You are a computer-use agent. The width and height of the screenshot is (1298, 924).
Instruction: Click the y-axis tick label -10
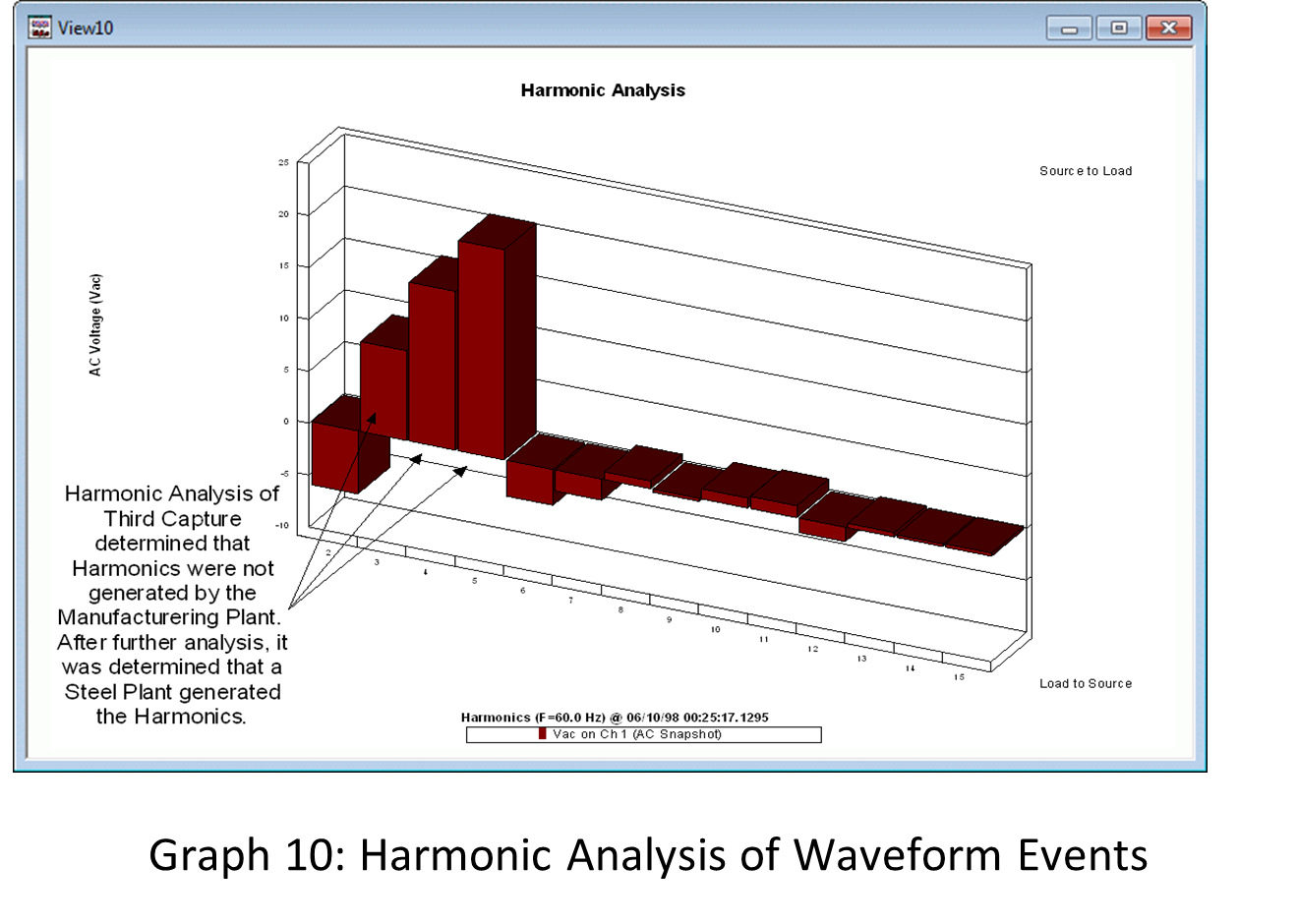pos(282,526)
